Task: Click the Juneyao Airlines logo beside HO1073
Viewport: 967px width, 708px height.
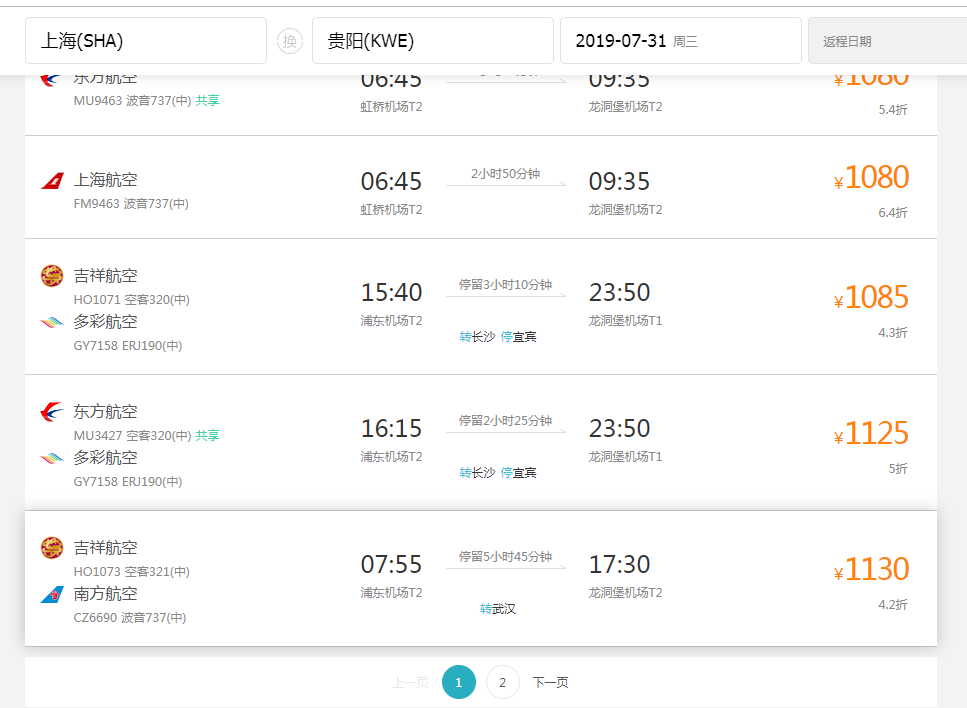Action: pyautogui.click(x=52, y=548)
